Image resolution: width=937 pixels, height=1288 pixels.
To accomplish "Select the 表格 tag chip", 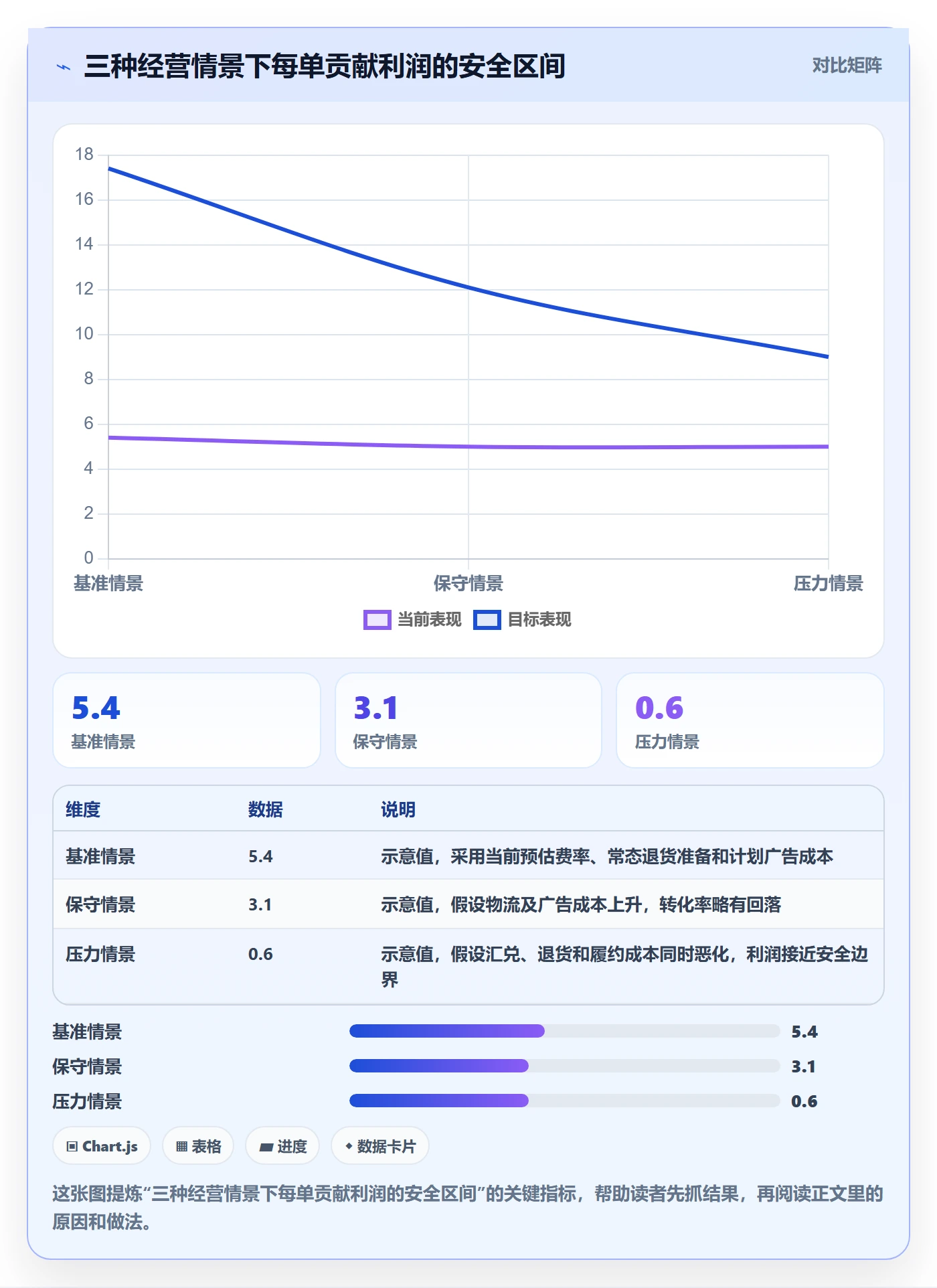I will [198, 1146].
